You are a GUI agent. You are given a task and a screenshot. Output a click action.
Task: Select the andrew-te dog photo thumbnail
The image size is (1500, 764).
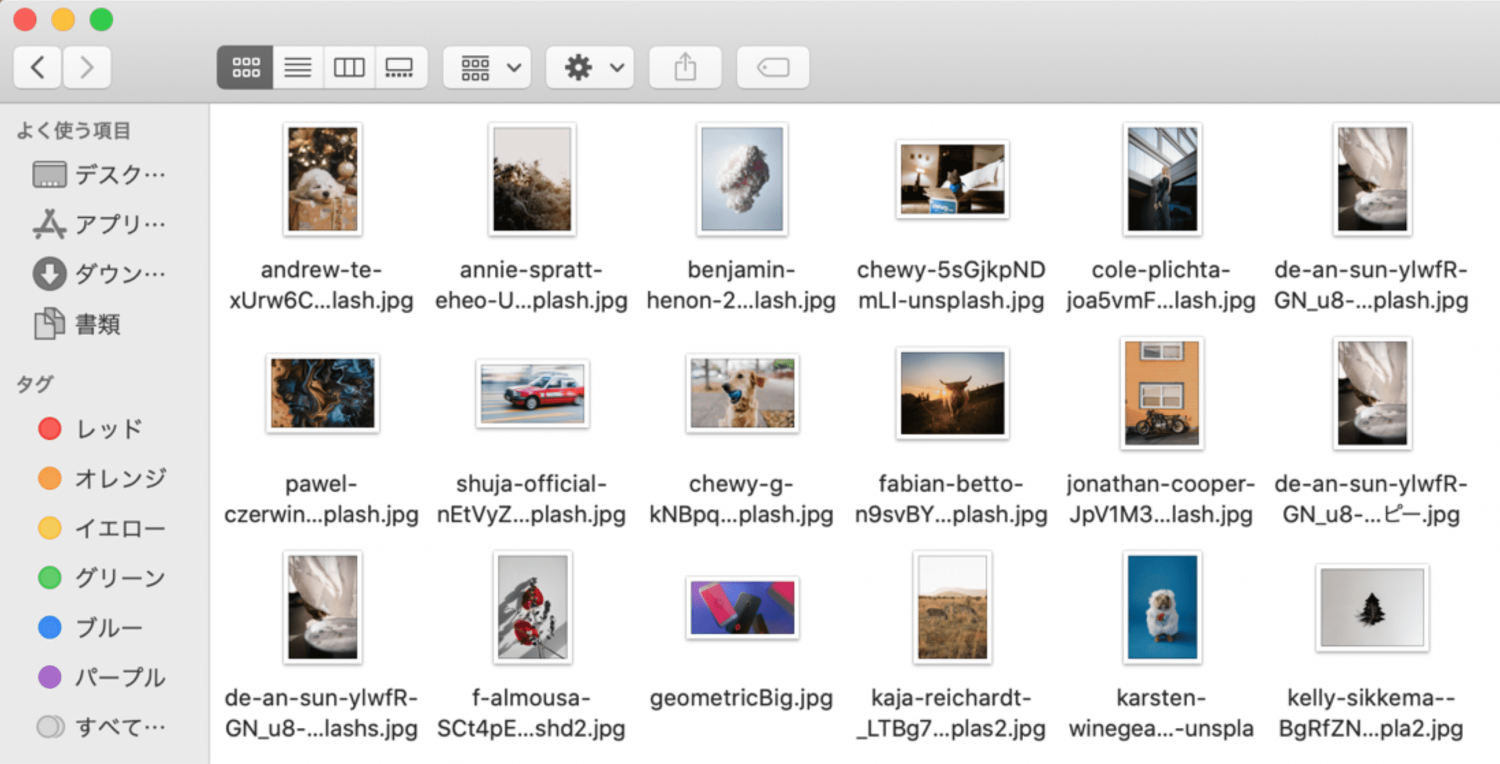pyautogui.click(x=322, y=179)
